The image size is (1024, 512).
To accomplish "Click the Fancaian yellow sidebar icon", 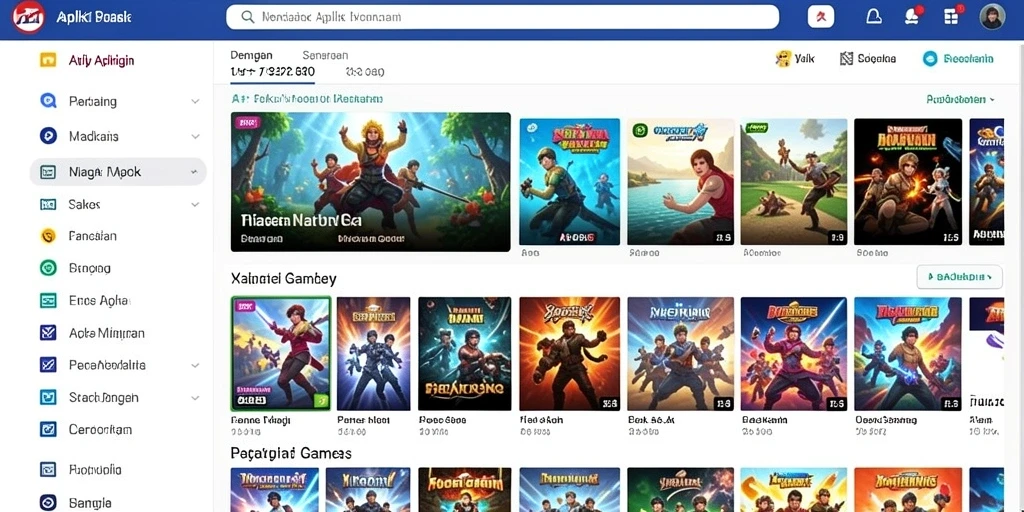I will click(x=48, y=236).
